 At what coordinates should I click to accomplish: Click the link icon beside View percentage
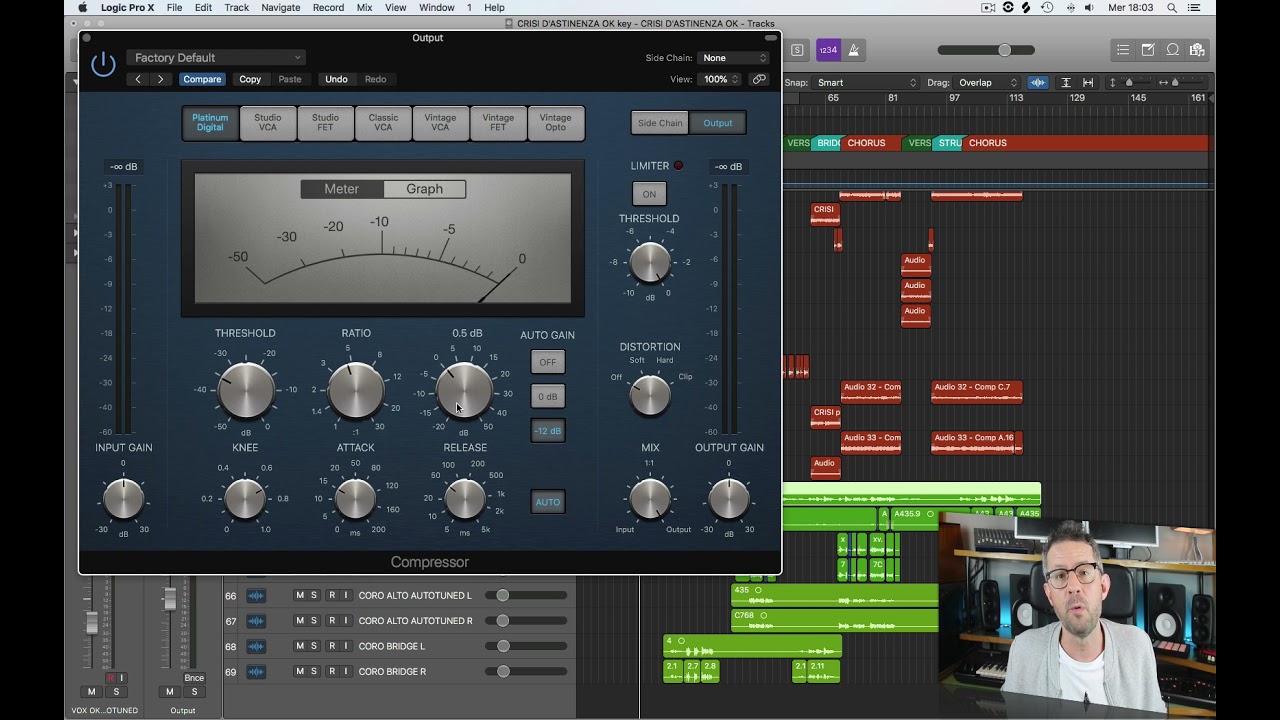759,79
